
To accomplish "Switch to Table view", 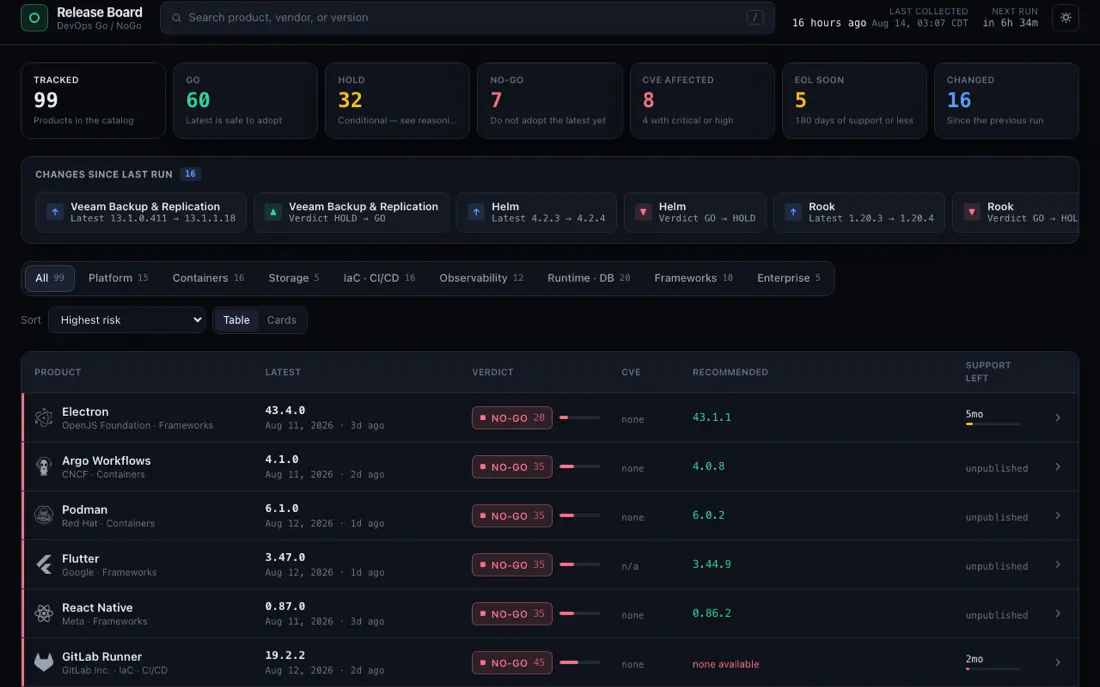I will point(236,320).
